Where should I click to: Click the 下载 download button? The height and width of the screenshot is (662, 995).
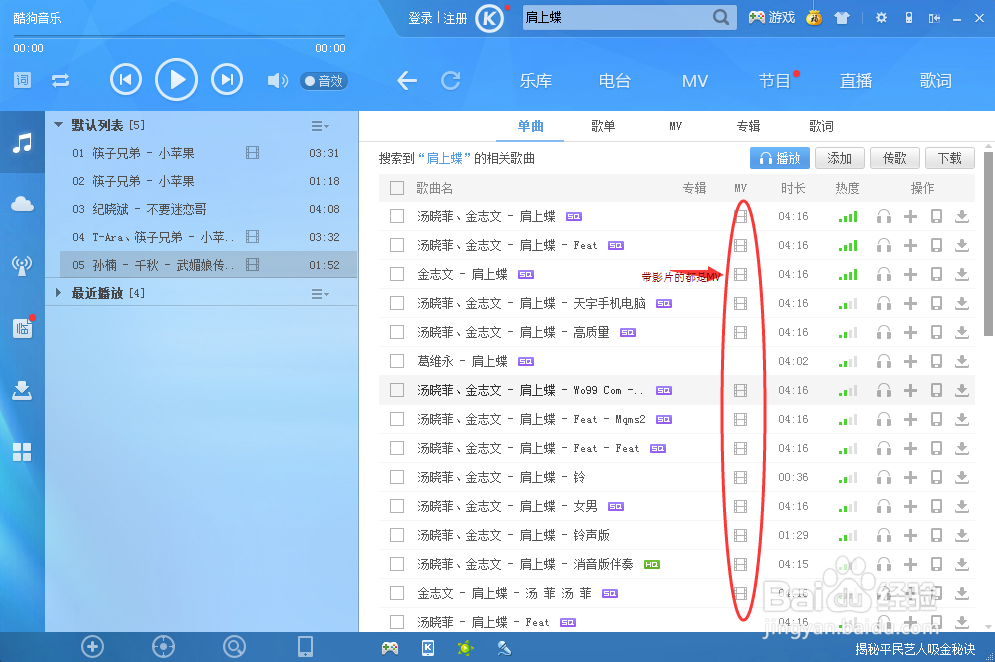click(949, 157)
